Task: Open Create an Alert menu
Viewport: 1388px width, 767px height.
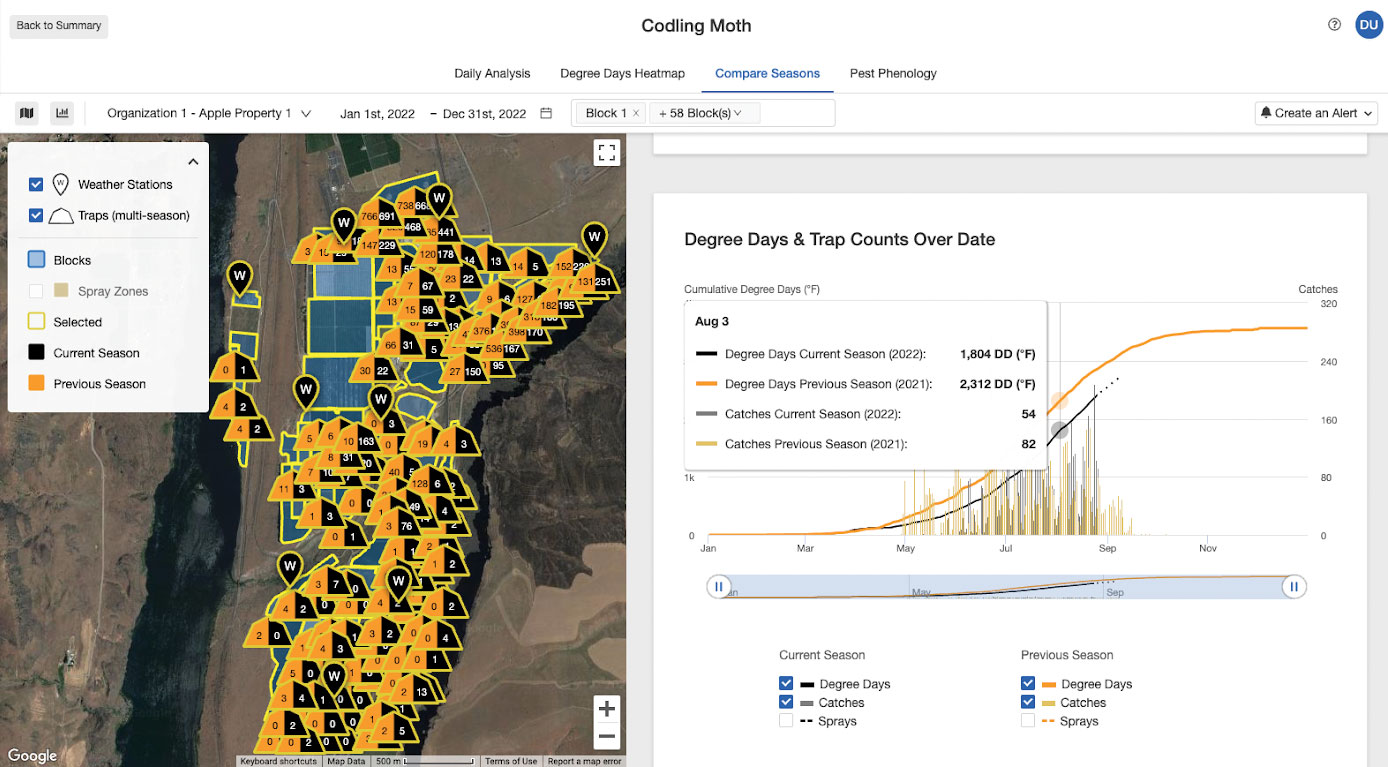Action: click(x=1316, y=113)
